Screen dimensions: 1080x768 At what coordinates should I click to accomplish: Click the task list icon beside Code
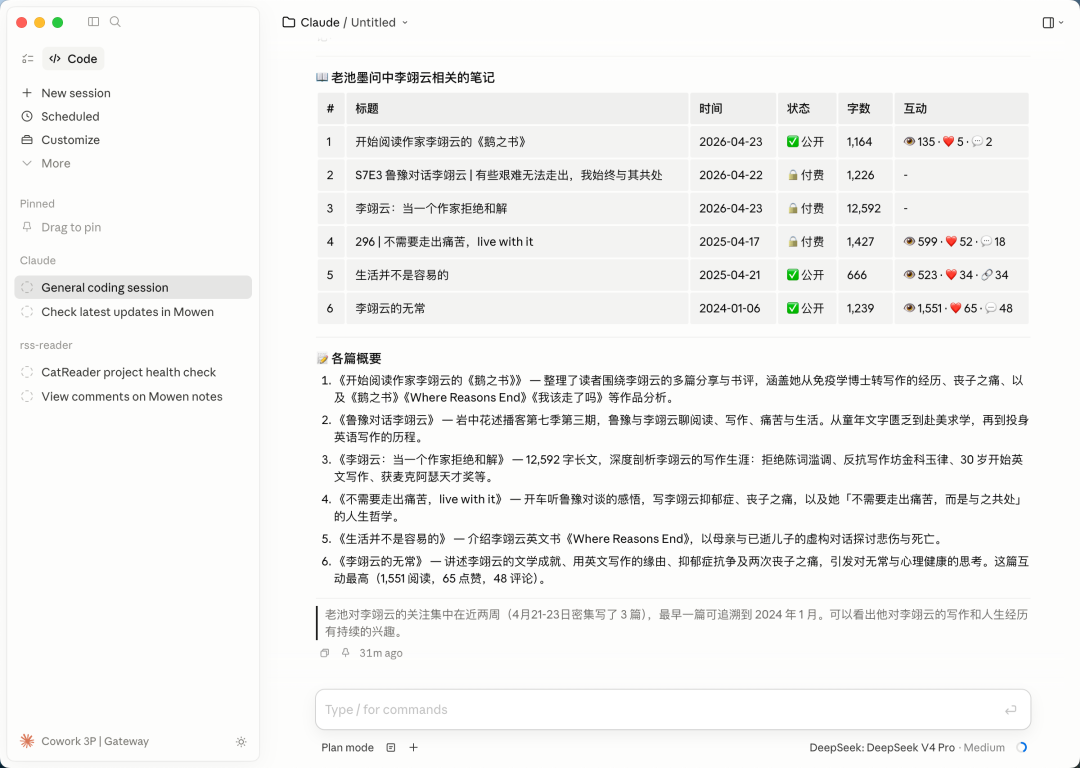coord(27,58)
